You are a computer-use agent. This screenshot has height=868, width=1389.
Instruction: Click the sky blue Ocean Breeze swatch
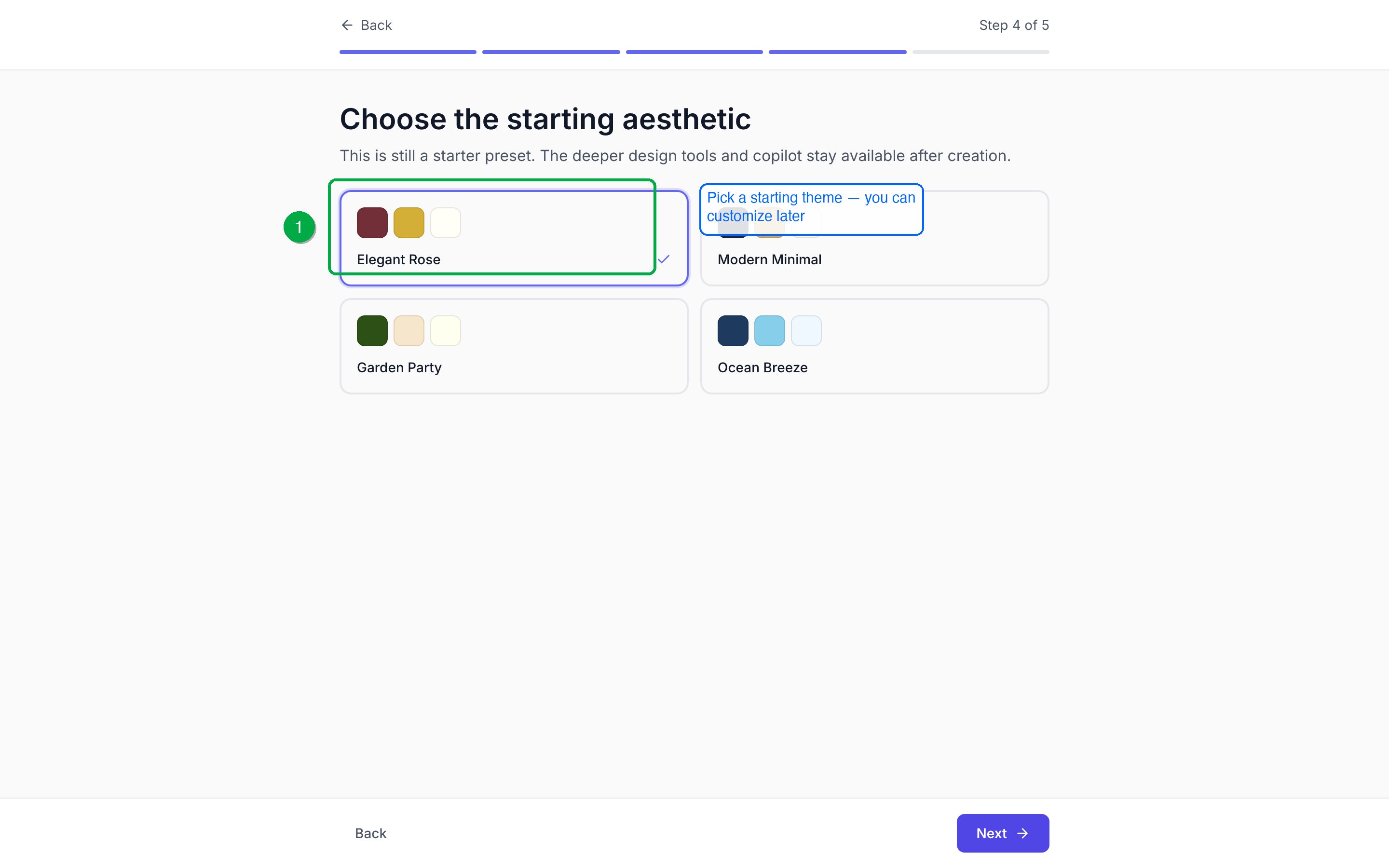click(769, 331)
